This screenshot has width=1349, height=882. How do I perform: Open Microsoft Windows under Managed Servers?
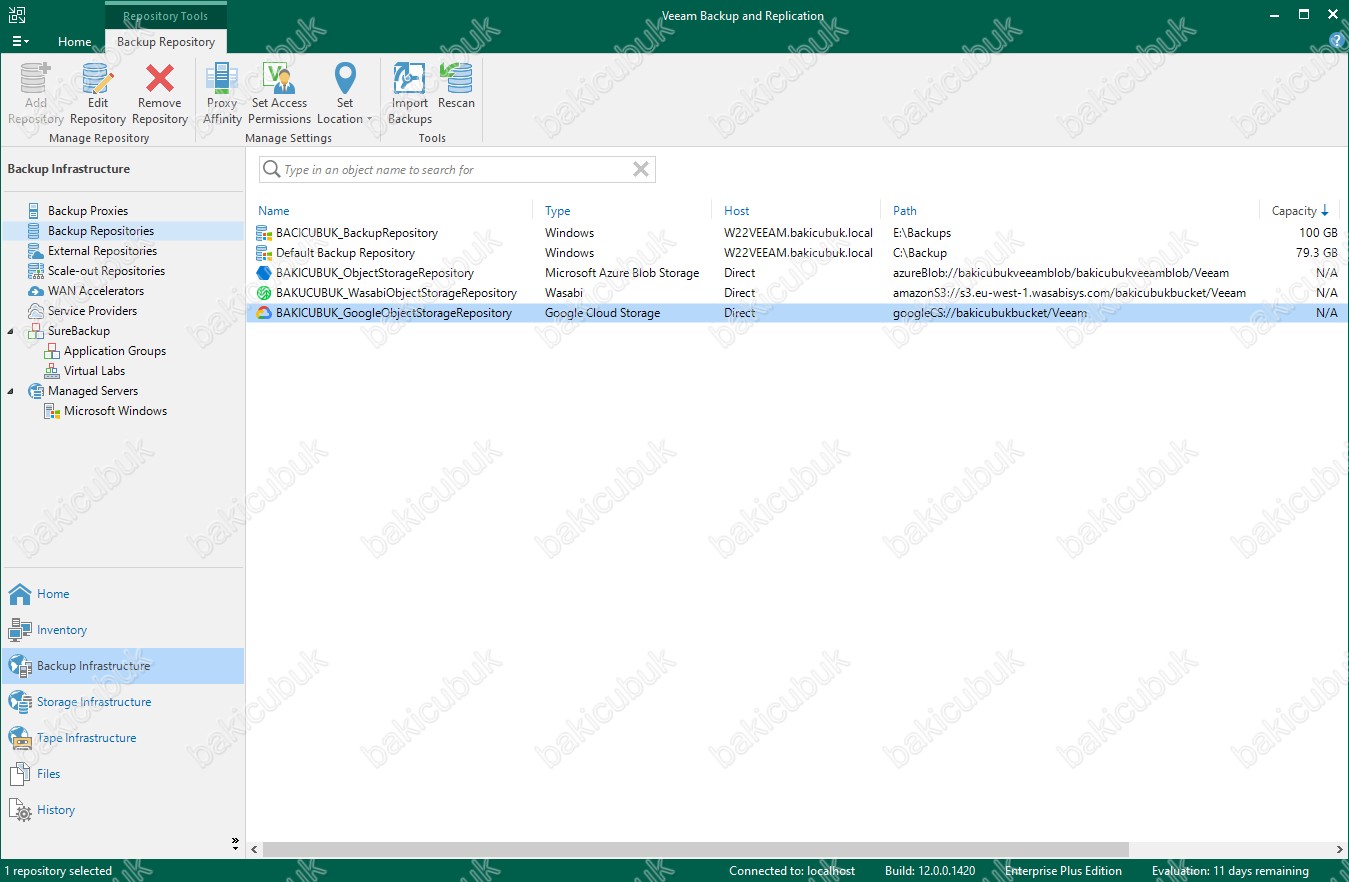point(115,411)
